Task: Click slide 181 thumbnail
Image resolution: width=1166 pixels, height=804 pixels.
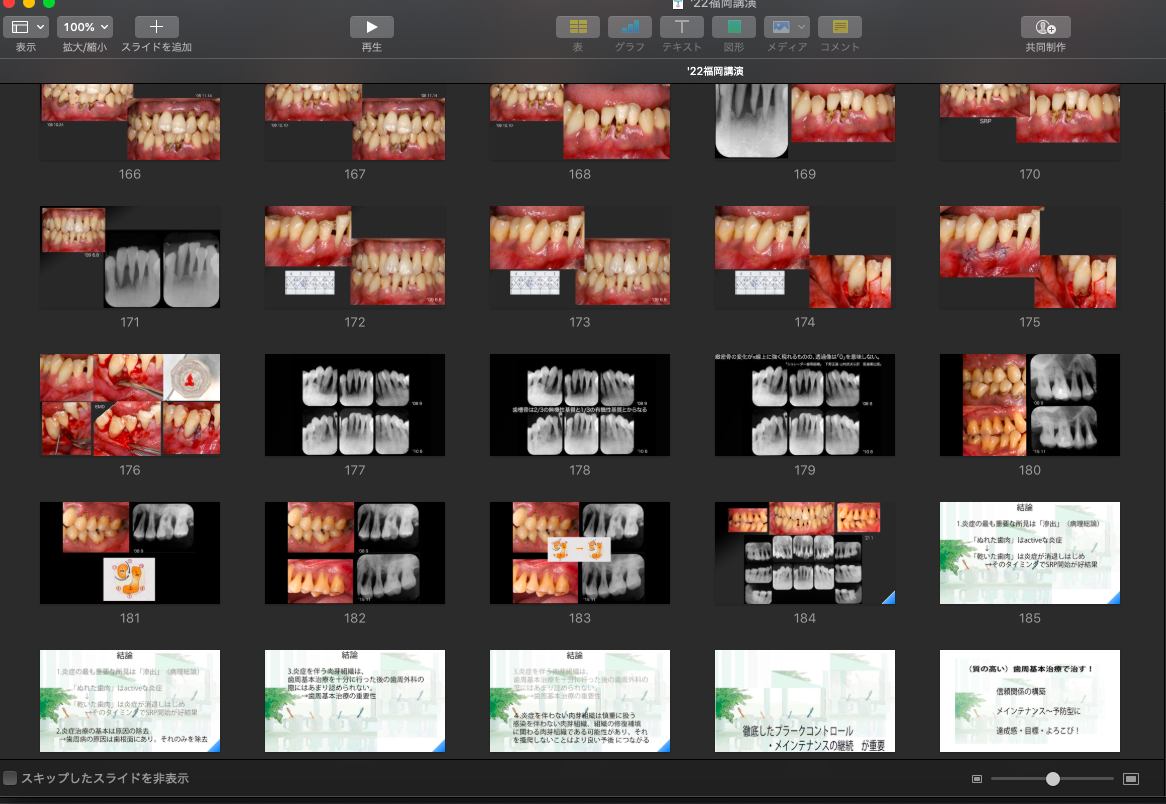Action: (130, 553)
